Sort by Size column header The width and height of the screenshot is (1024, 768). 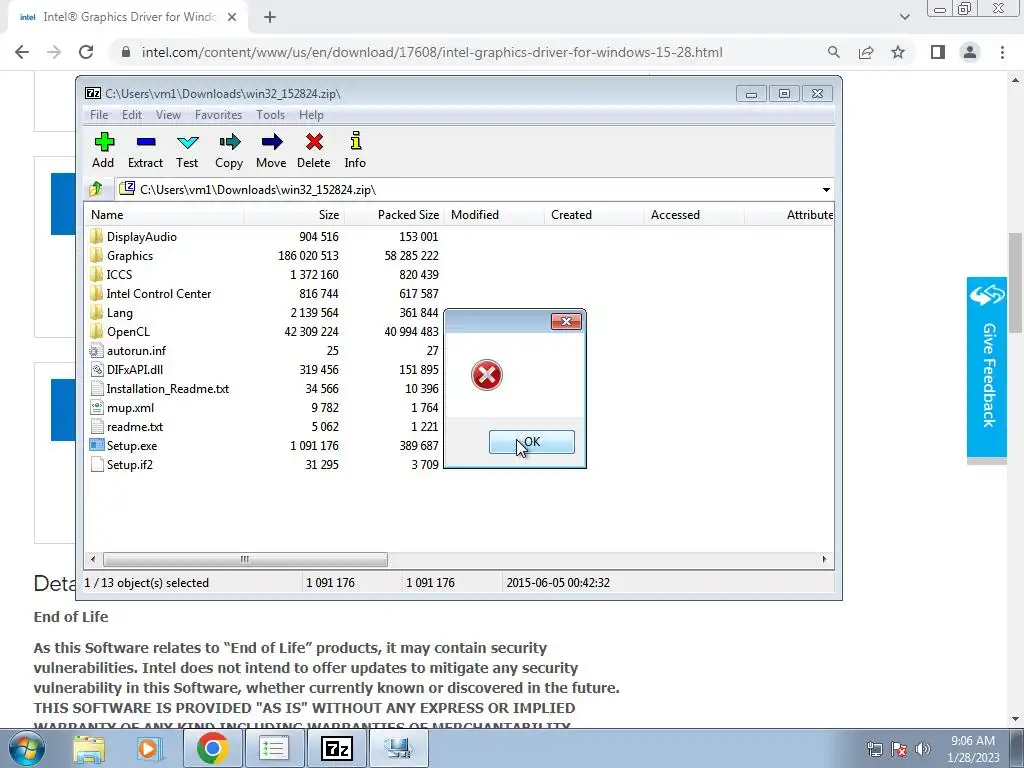295,215
